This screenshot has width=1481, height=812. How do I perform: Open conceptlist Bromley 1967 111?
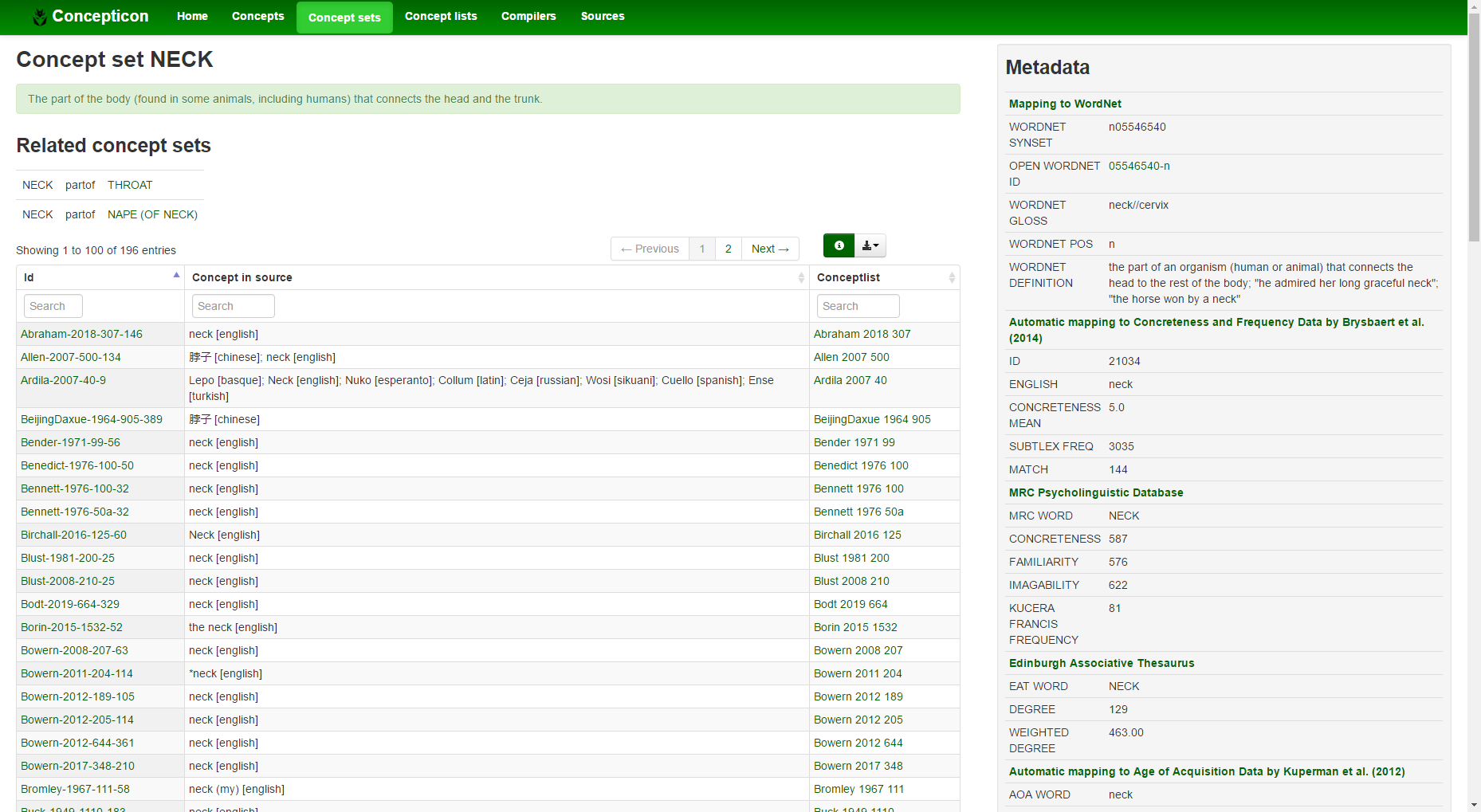tap(859, 789)
